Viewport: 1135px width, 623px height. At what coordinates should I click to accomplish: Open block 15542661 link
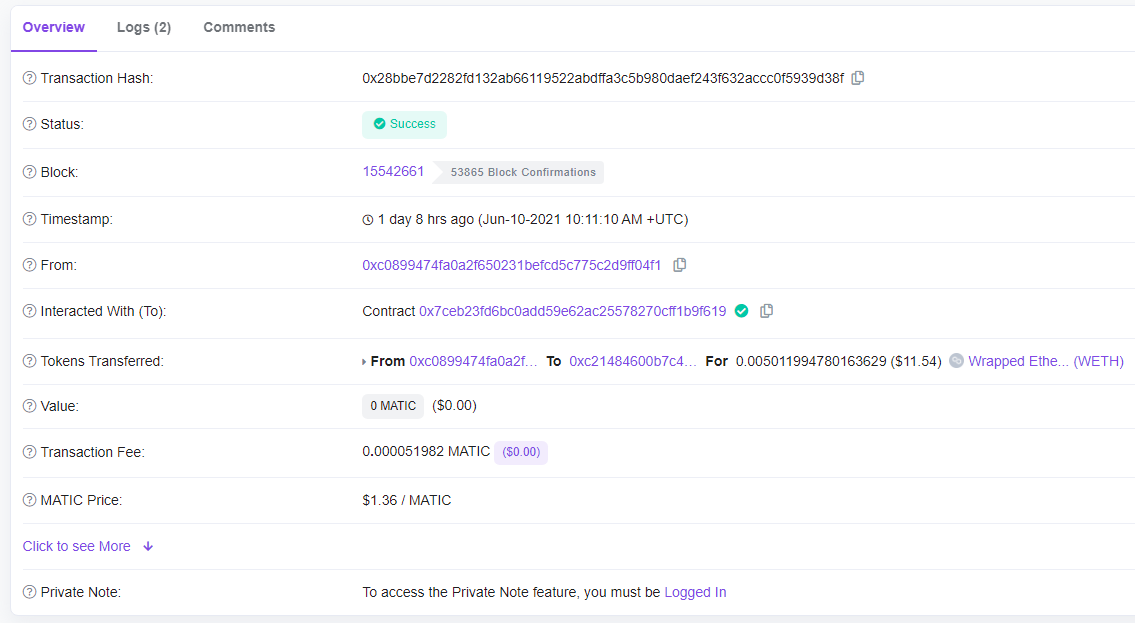tap(393, 171)
